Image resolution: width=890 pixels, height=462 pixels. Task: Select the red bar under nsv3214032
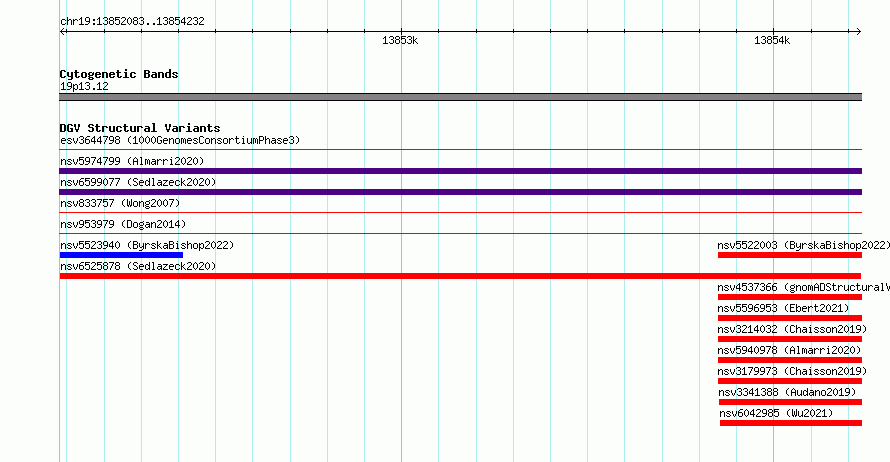coord(790,339)
